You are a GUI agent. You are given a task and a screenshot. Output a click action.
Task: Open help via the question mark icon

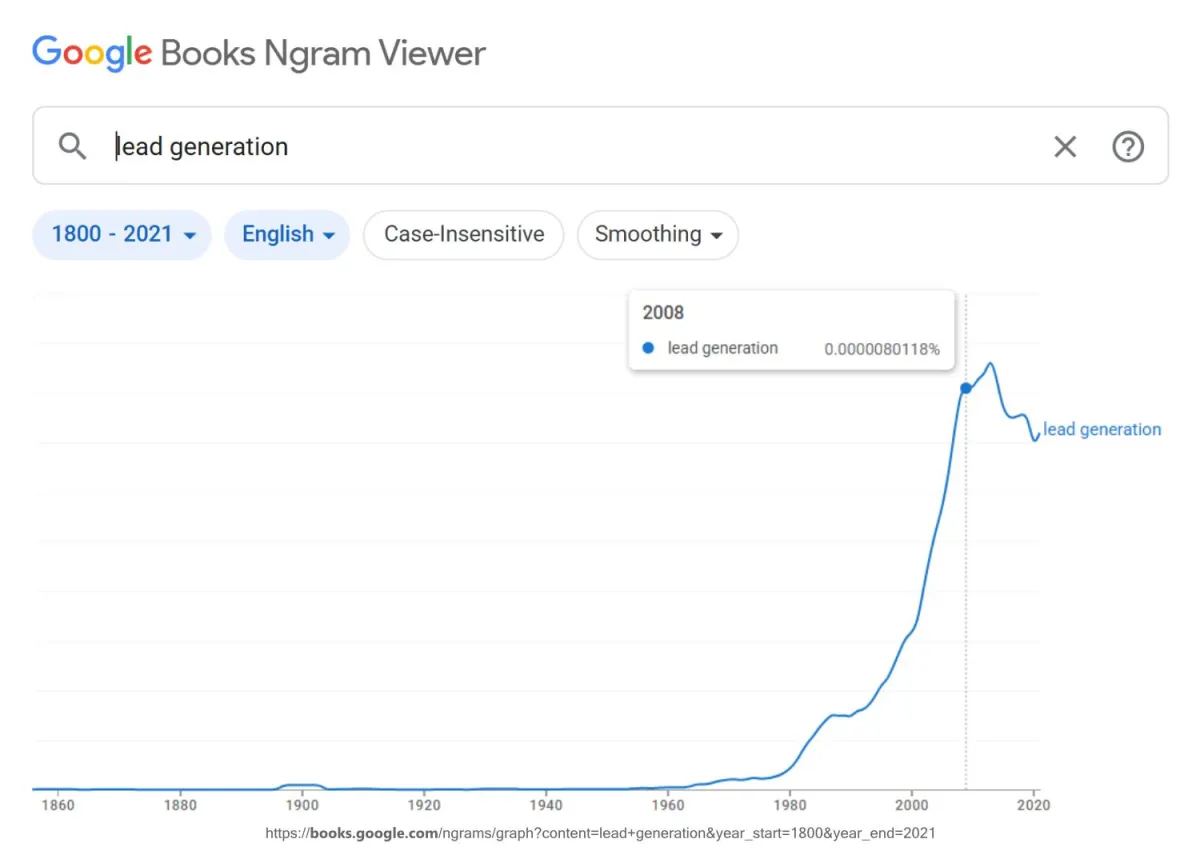[x=1128, y=147]
